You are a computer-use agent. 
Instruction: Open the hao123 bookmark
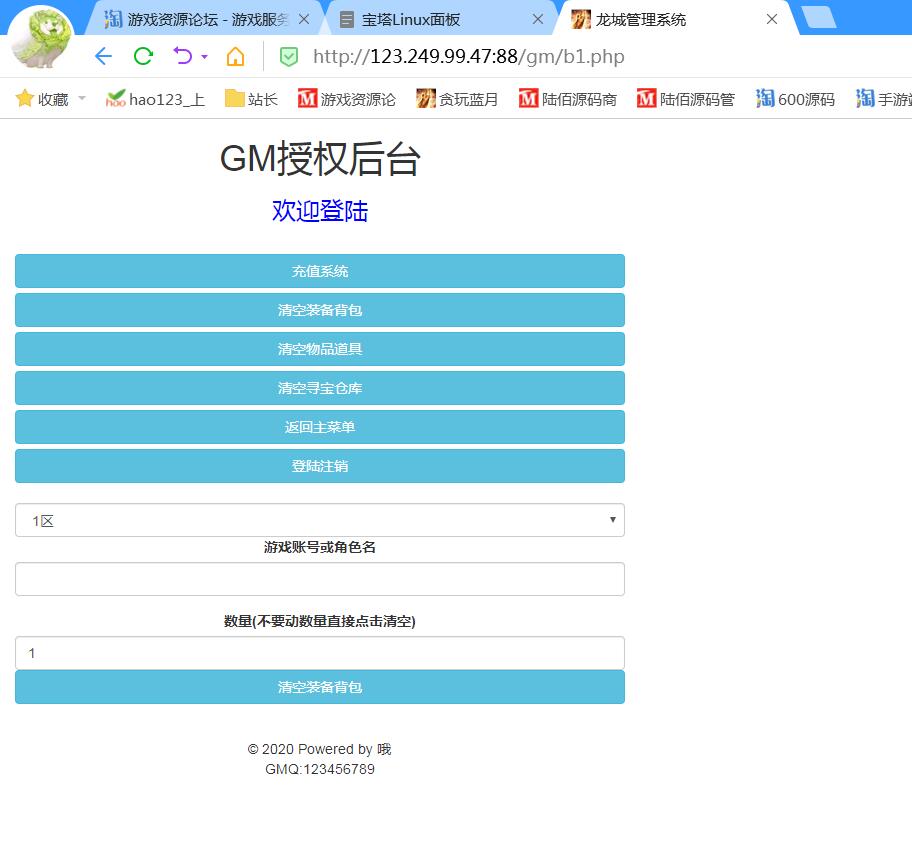[155, 99]
